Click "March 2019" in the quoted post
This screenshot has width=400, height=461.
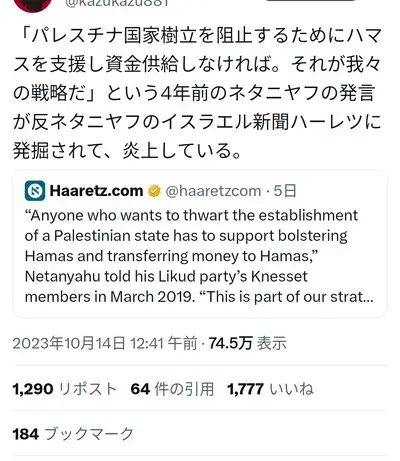(x=152, y=297)
